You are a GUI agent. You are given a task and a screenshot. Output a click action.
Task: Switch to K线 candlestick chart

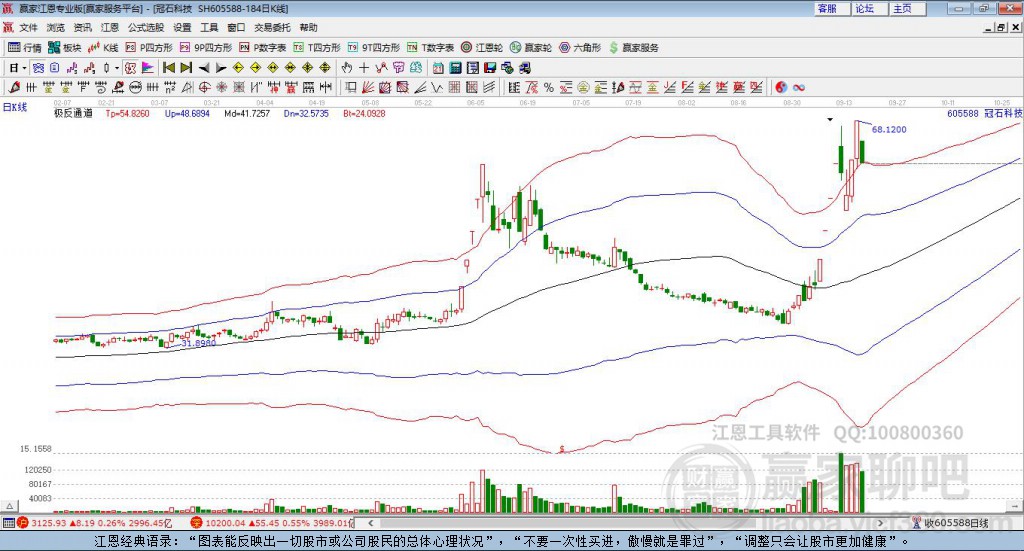[x=103, y=48]
